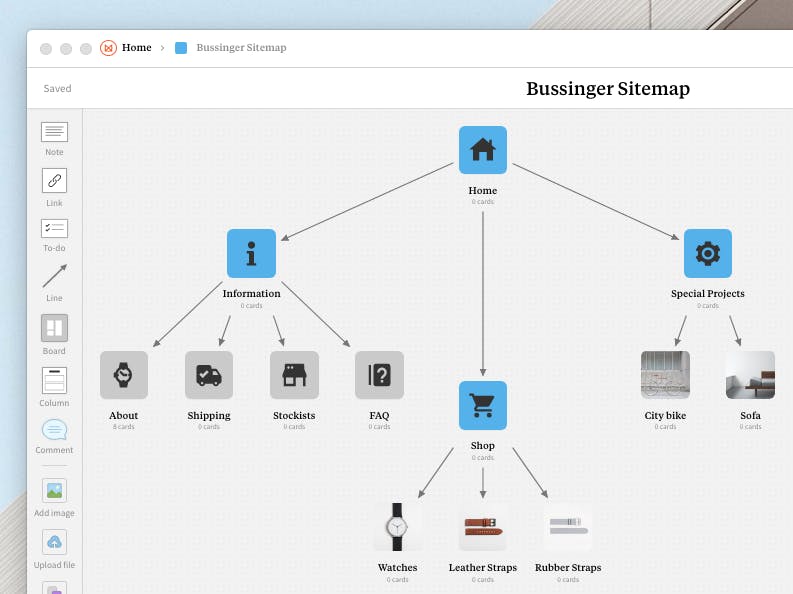Open the About watch icon board
This screenshot has height=594, width=793.
pyautogui.click(x=124, y=375)
